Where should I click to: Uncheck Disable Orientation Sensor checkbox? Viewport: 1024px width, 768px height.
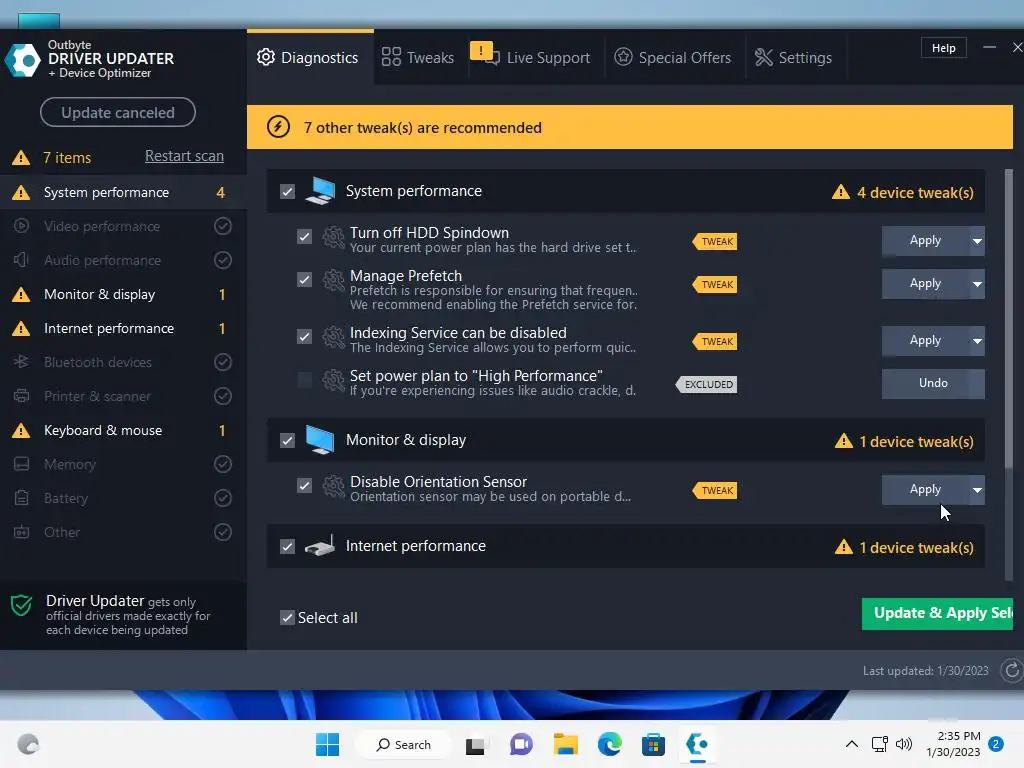304,485
